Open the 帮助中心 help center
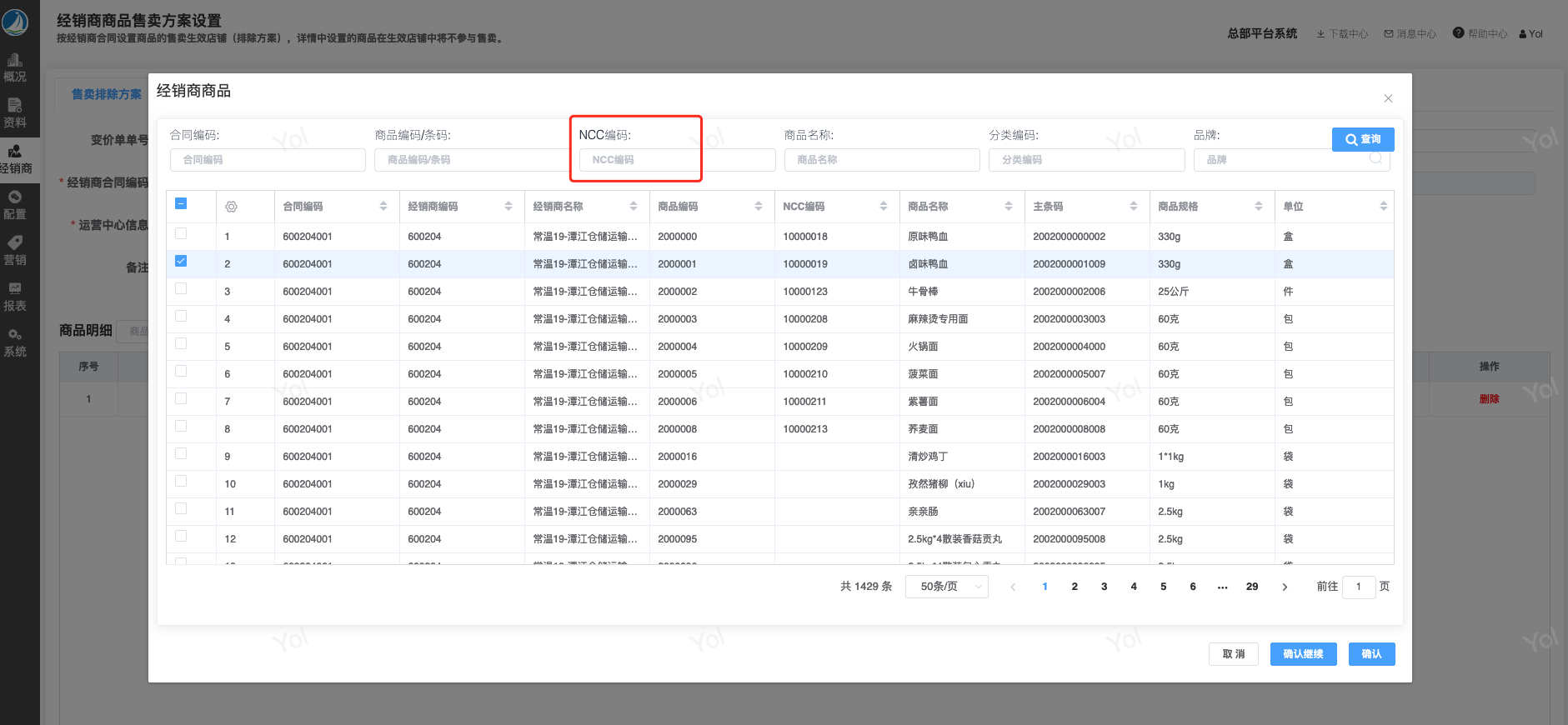Viewport: 1568px width, 725px height. 1480,34
